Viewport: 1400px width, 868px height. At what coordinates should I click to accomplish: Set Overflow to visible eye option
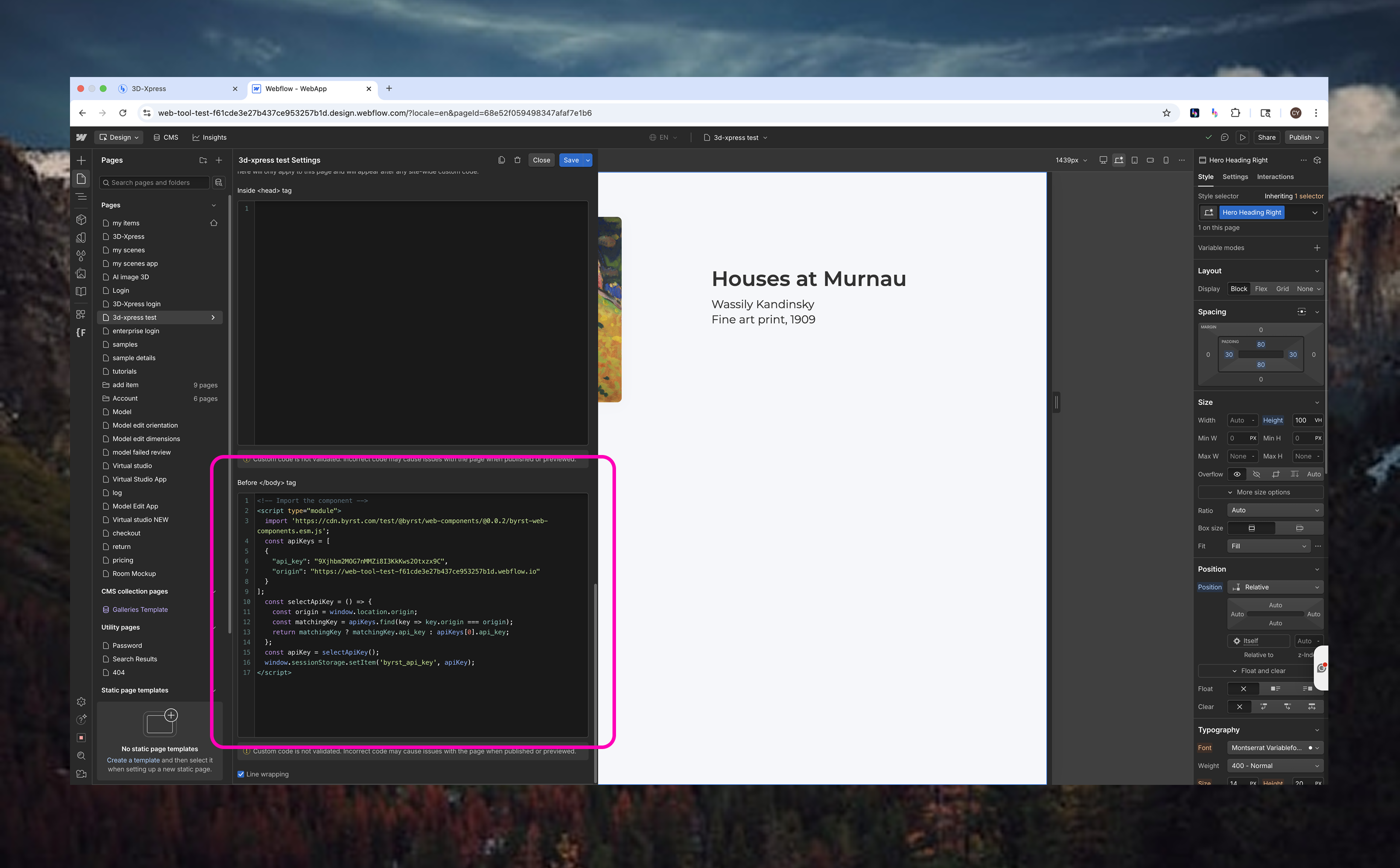1237,474
